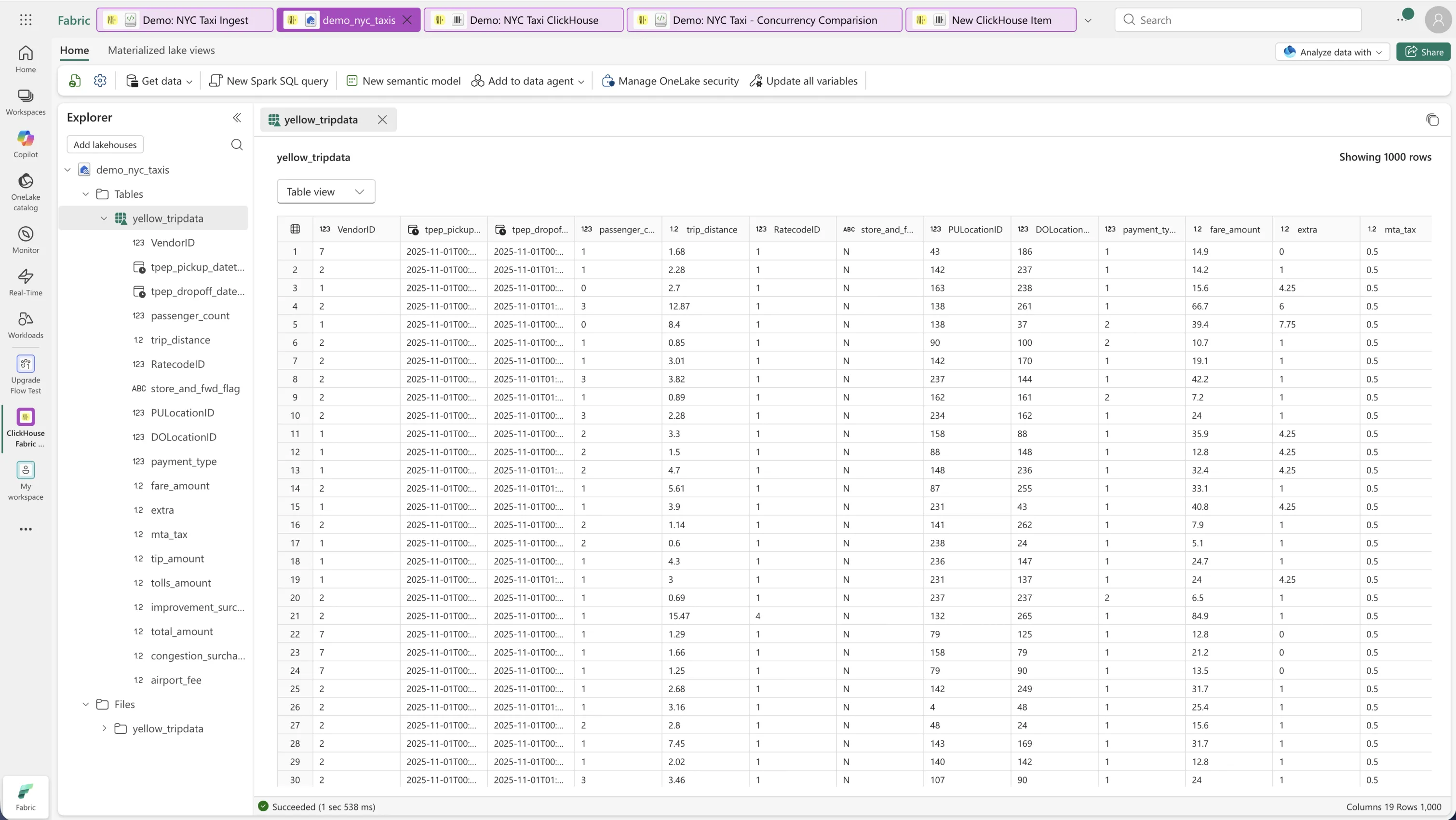Expand the open tabs overflow chevron
The width and height of the screenshot is (1456, 820).
coord(1088,20)
